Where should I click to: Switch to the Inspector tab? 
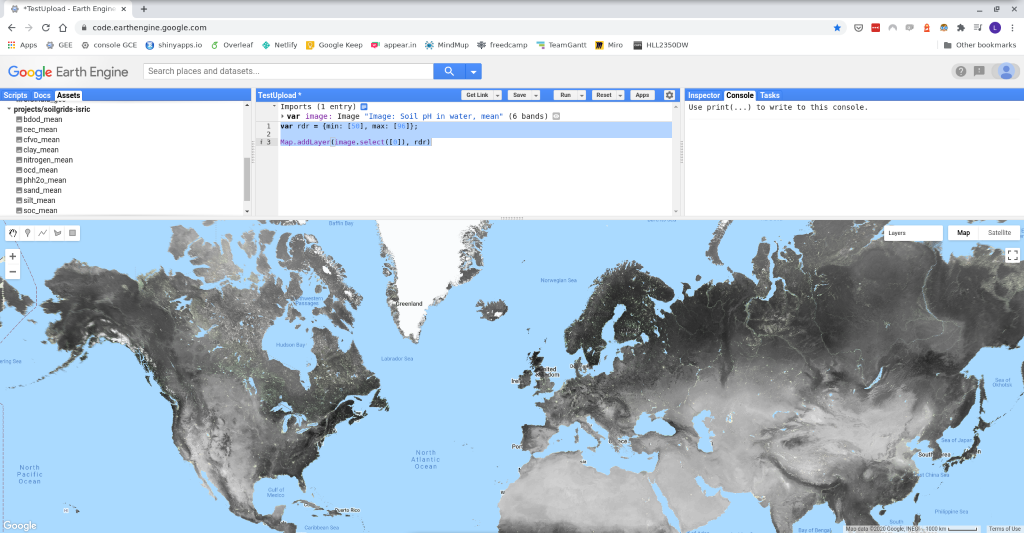point(703,95)
